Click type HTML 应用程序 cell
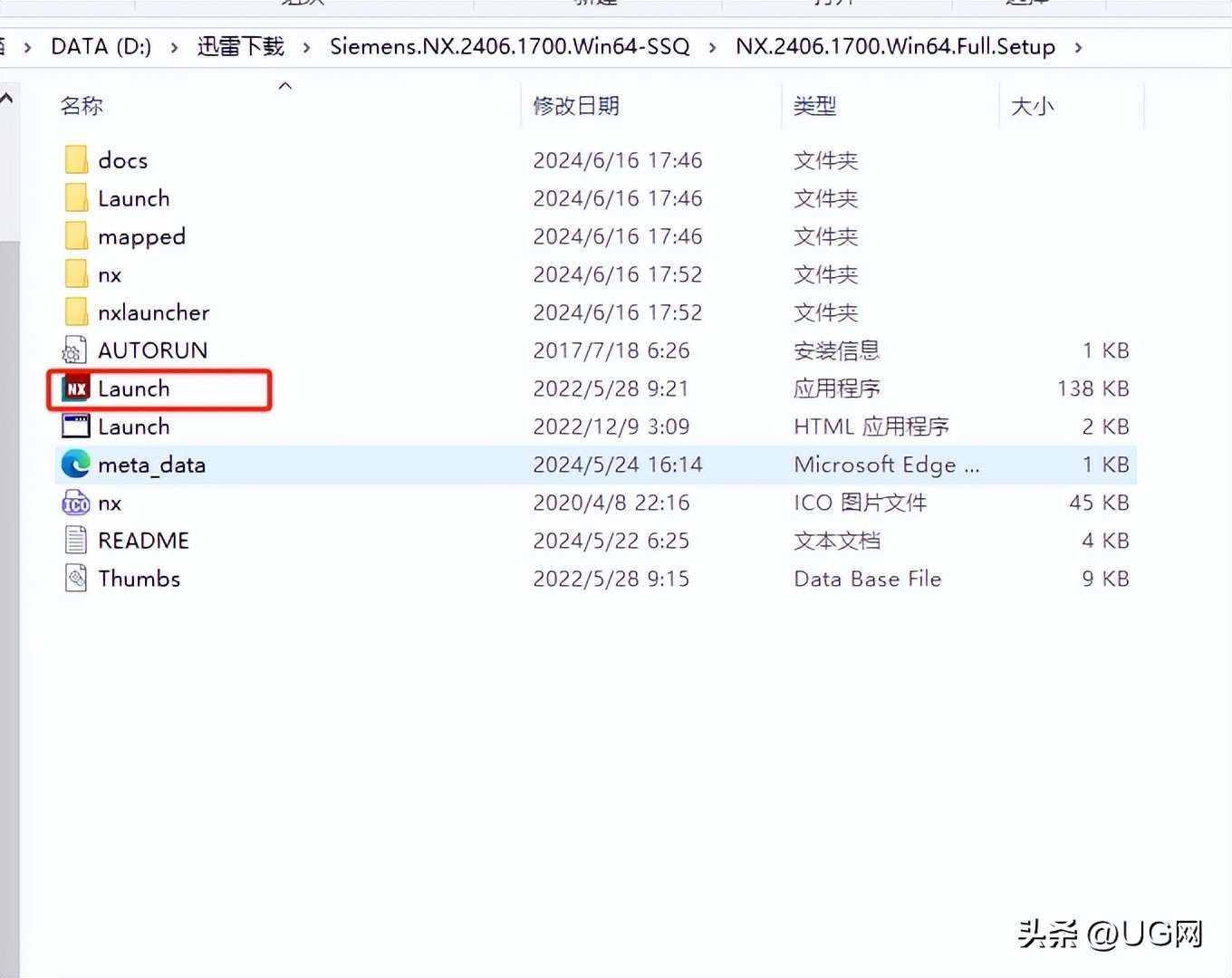1232x978 pixels. click(871, 427)
